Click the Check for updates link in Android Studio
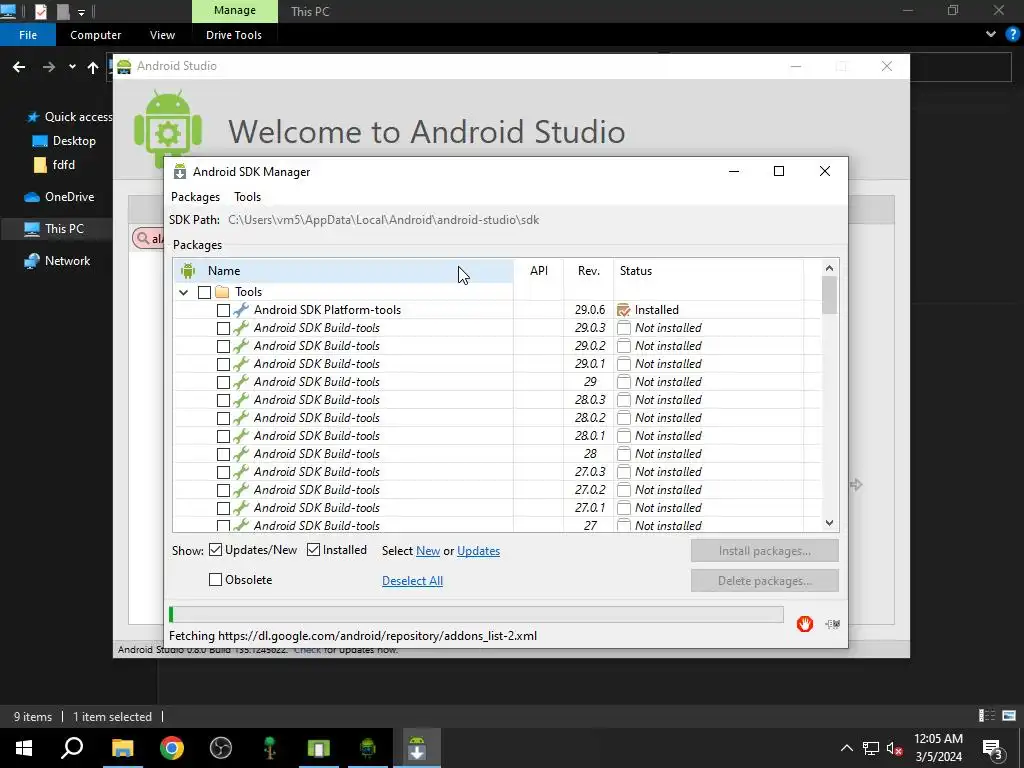Viewport: 1024px width, 768px height. tap(307, 650)
